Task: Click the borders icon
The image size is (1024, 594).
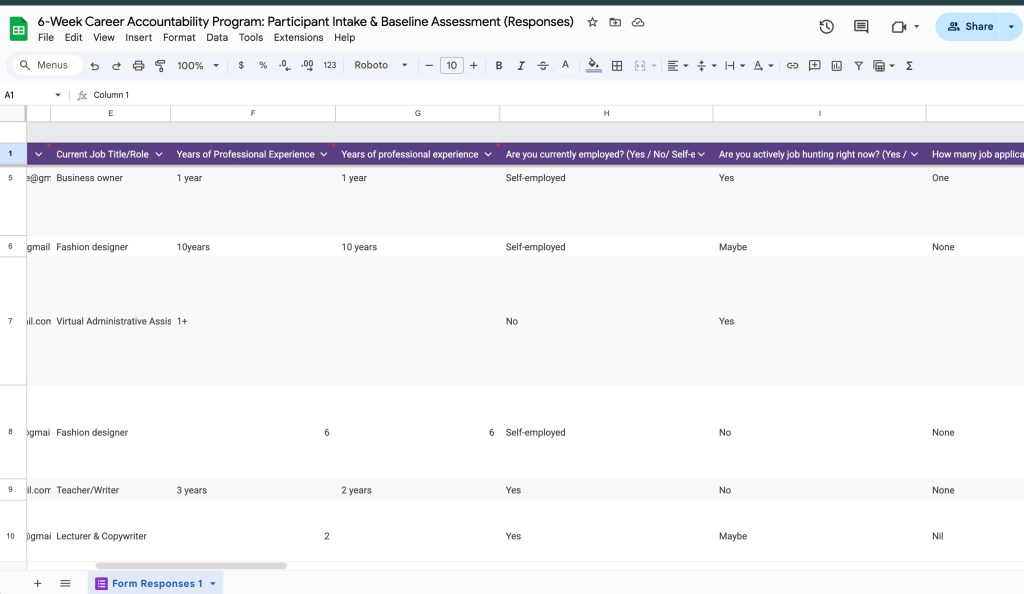Action: [x=617, y=66]
